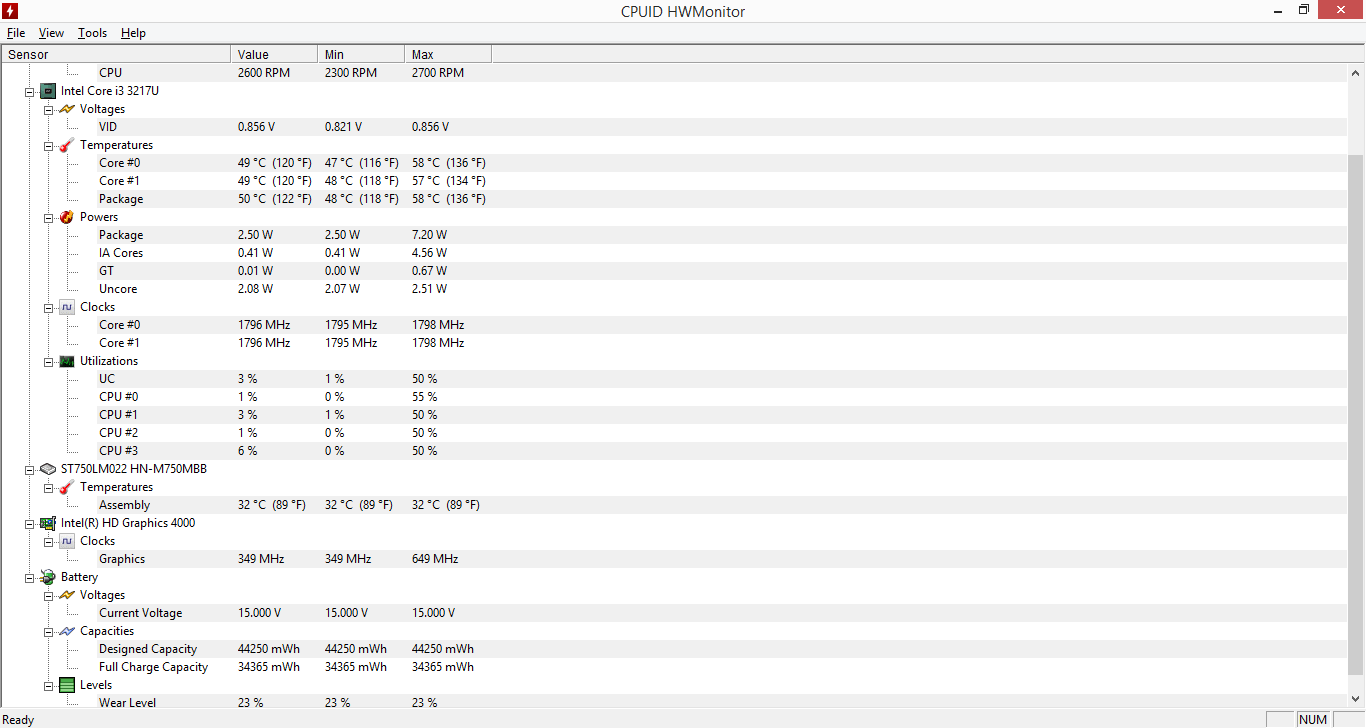Viewport: 1366px width, 728px height.
Task: Click the Max column header
Action: click(448, 55)
